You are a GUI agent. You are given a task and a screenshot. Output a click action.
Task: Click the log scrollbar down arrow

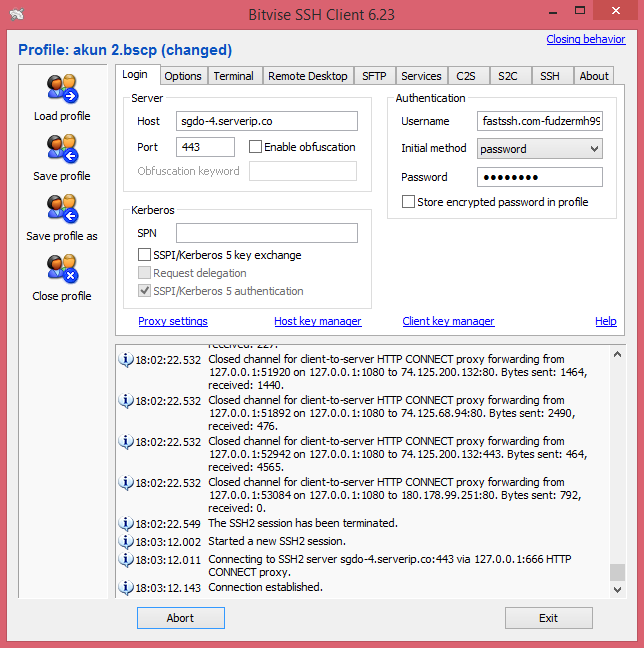(x=618, y=590)
